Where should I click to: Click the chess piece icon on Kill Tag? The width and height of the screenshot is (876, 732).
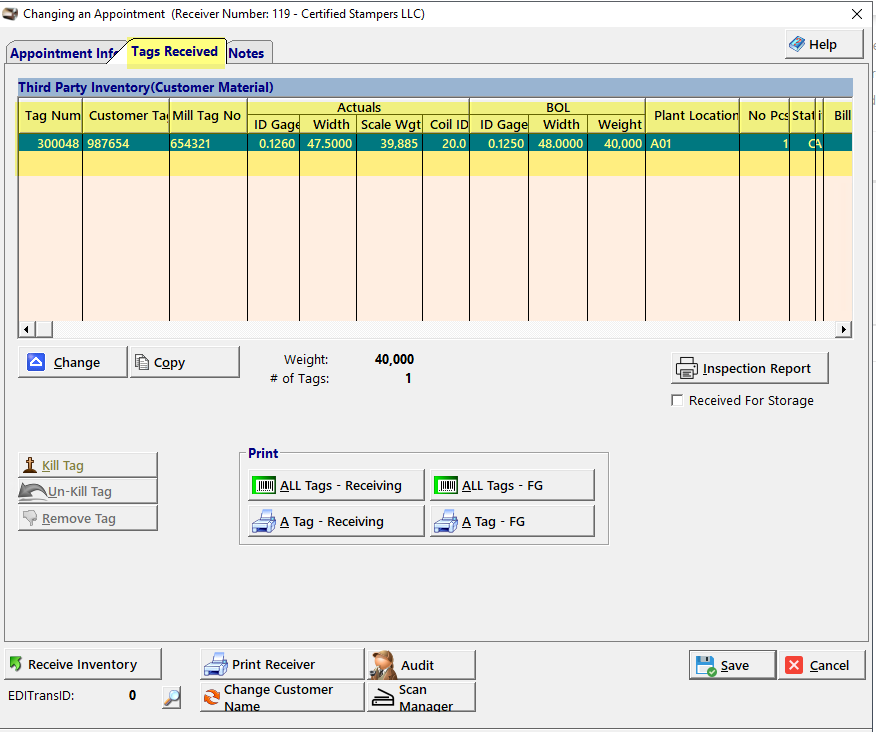coord(30,465)
